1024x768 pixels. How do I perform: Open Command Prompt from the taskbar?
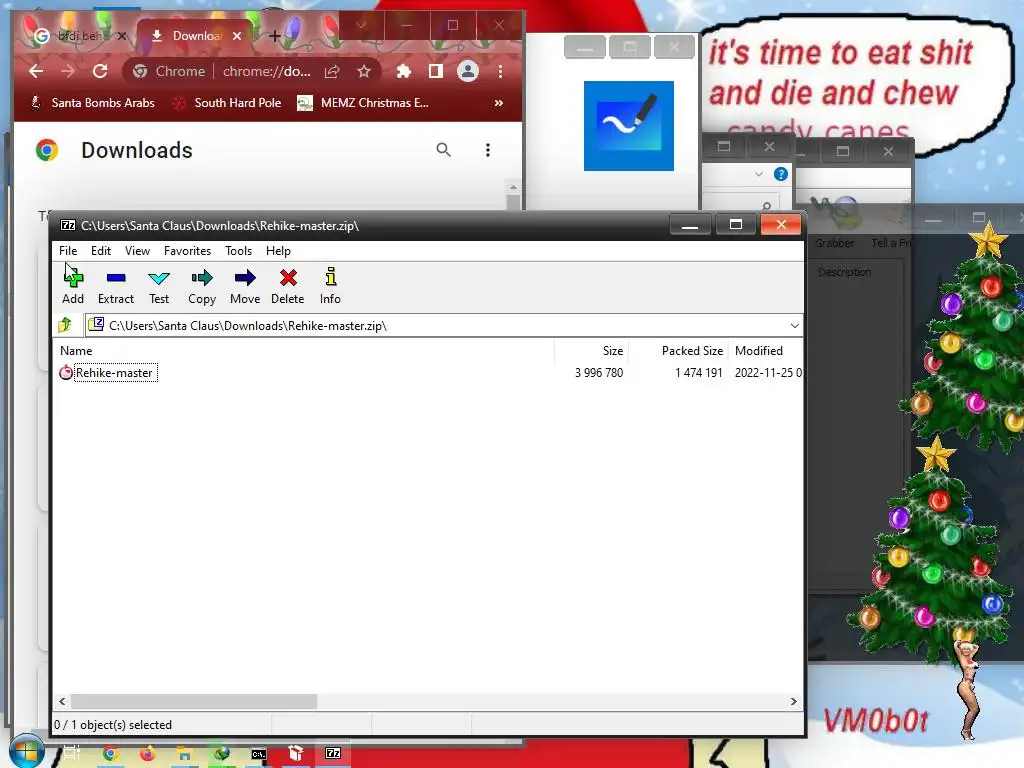click(x=259, y=754)
